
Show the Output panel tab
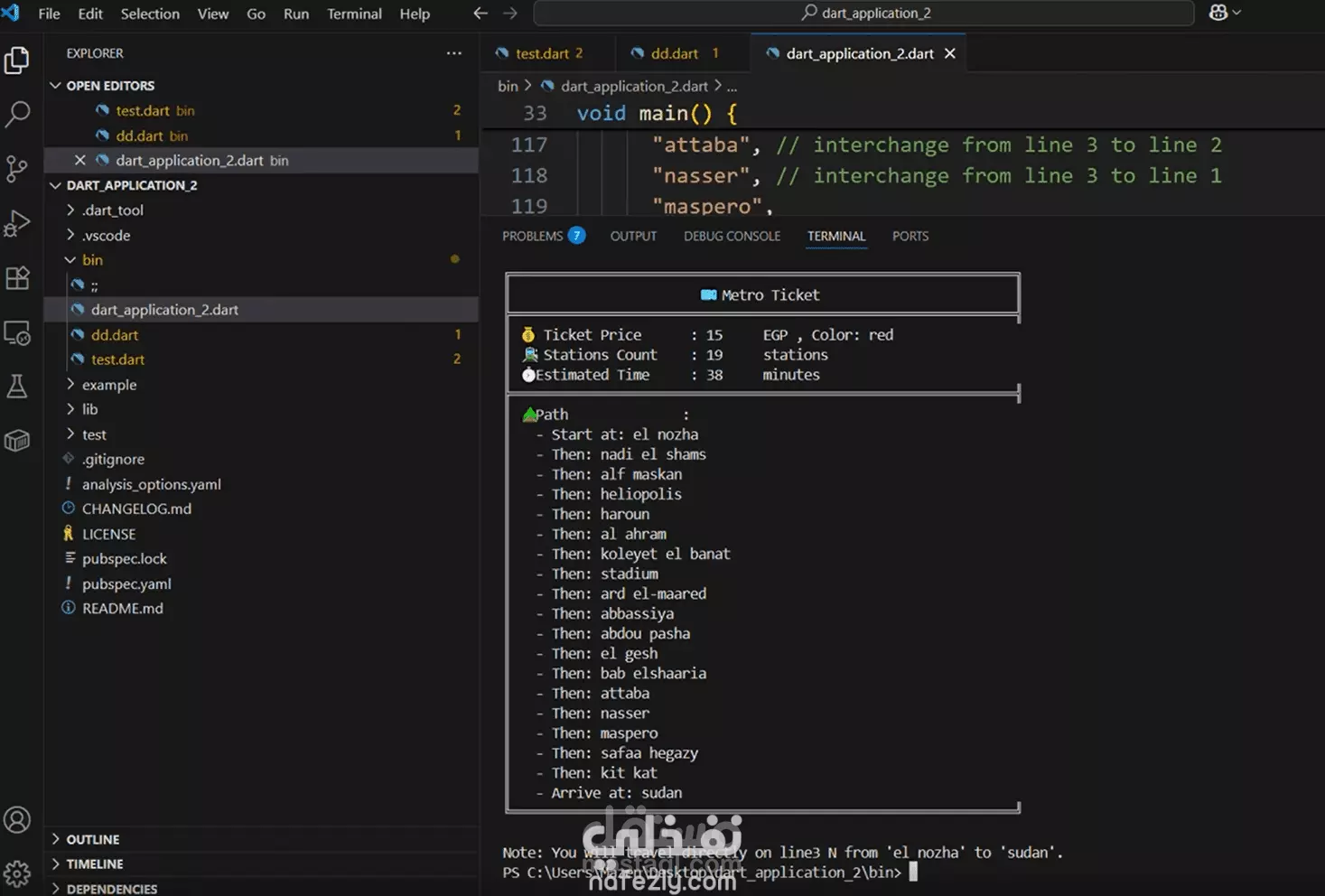(x=633, y=236)
